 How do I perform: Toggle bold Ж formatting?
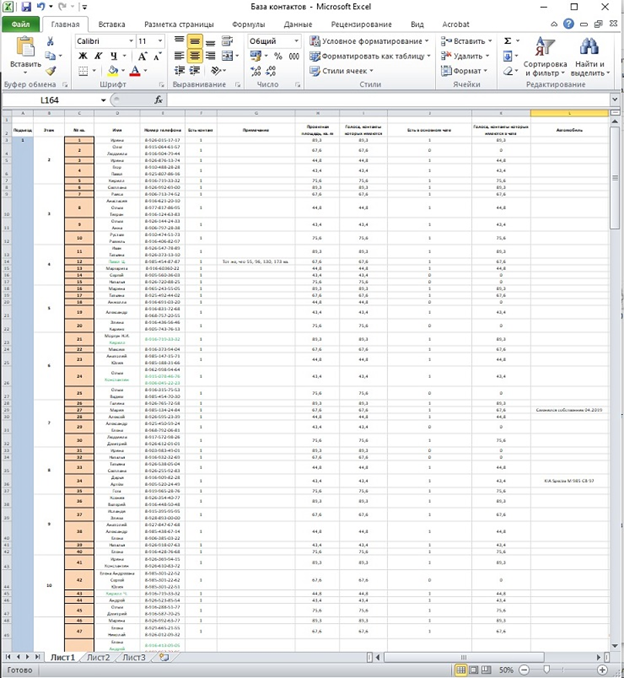[x=83, y=56]
